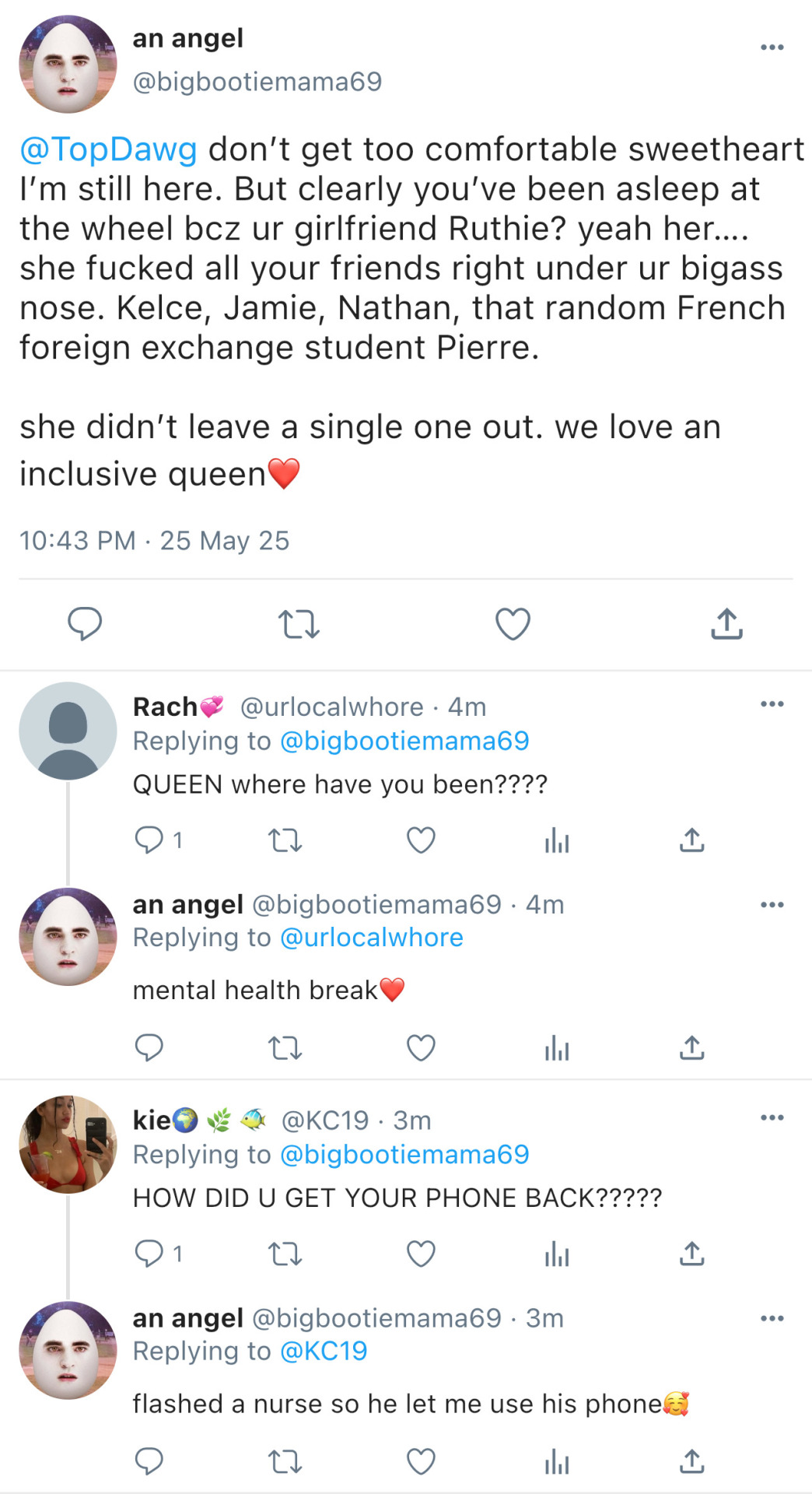This screenshot has height=1494, width=812.
Task: Click @KC19 in the replying-to line
Action: pyautogui.click(x=323, y=1352)
